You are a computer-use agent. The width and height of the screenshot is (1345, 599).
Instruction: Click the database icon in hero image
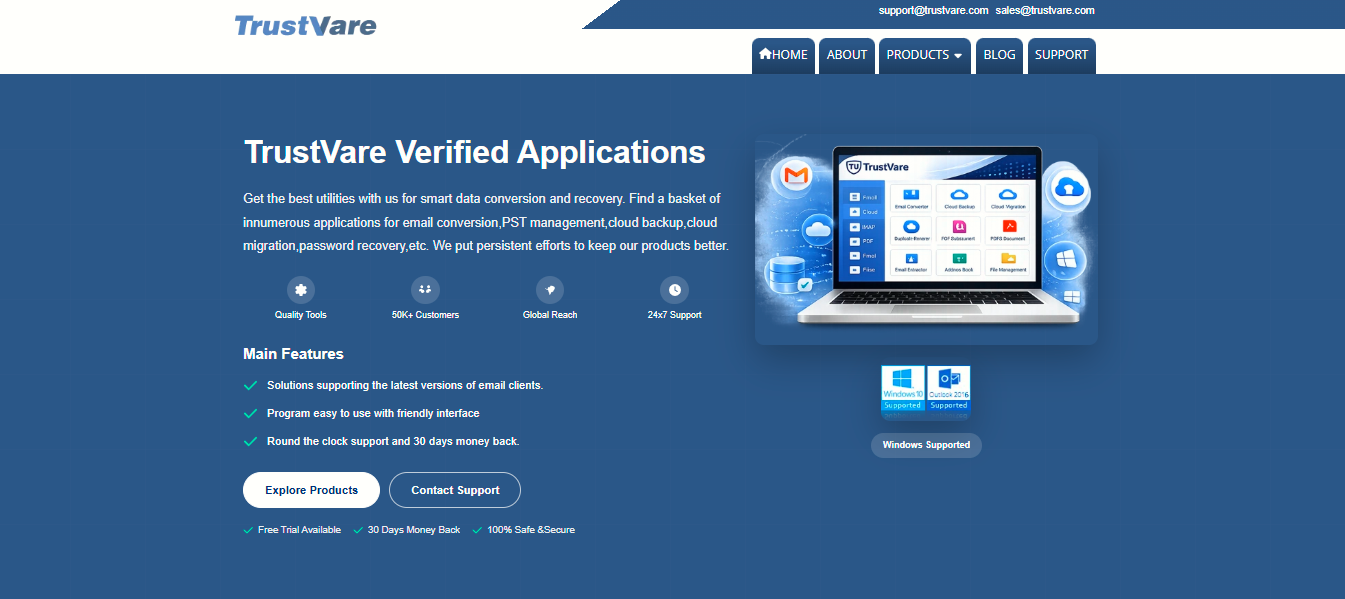pyautogui.click(x=787, y=275)
